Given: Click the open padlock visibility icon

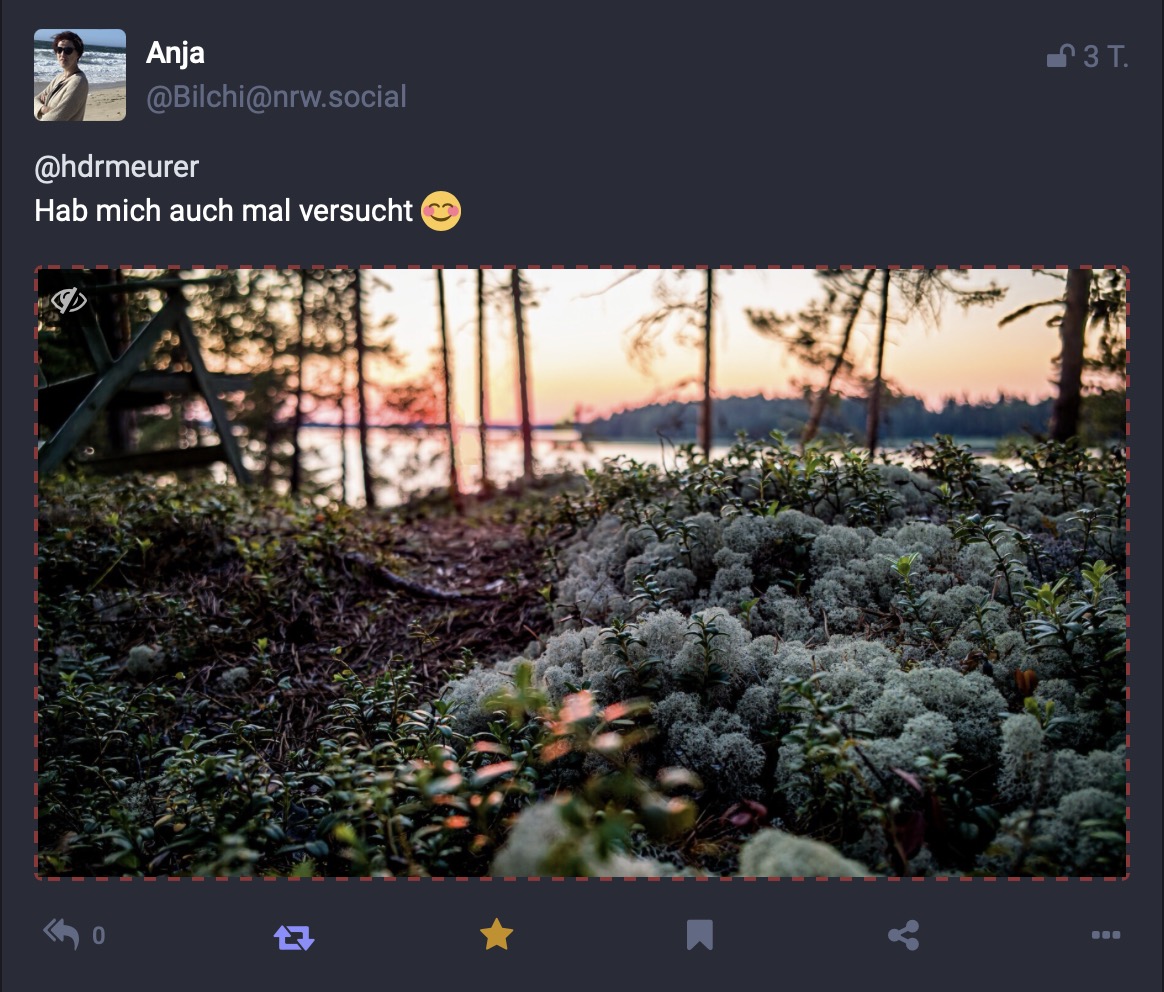Looking at the screenshot, I should point(1061,56).
